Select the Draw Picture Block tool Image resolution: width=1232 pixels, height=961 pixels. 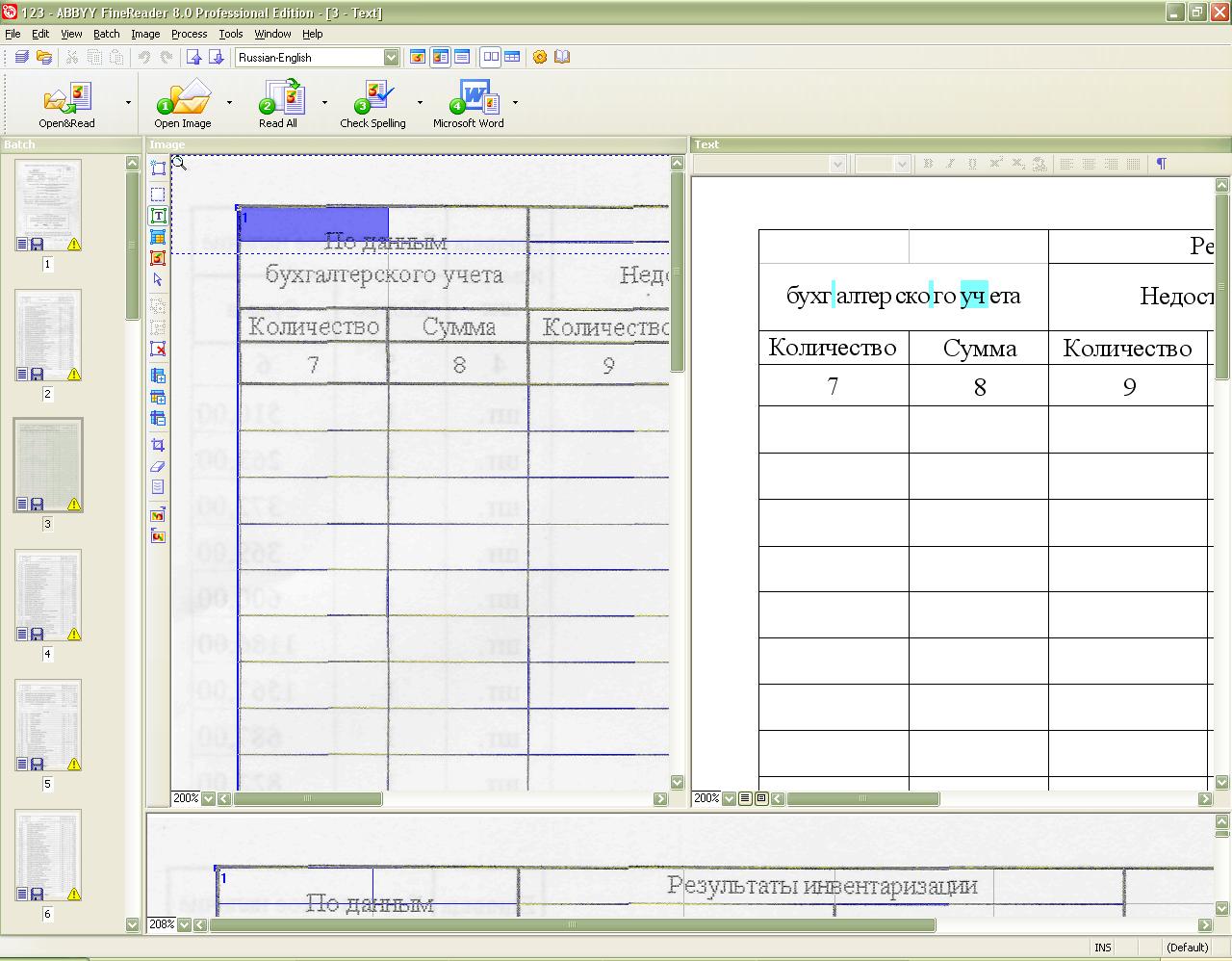pos(158,258)
